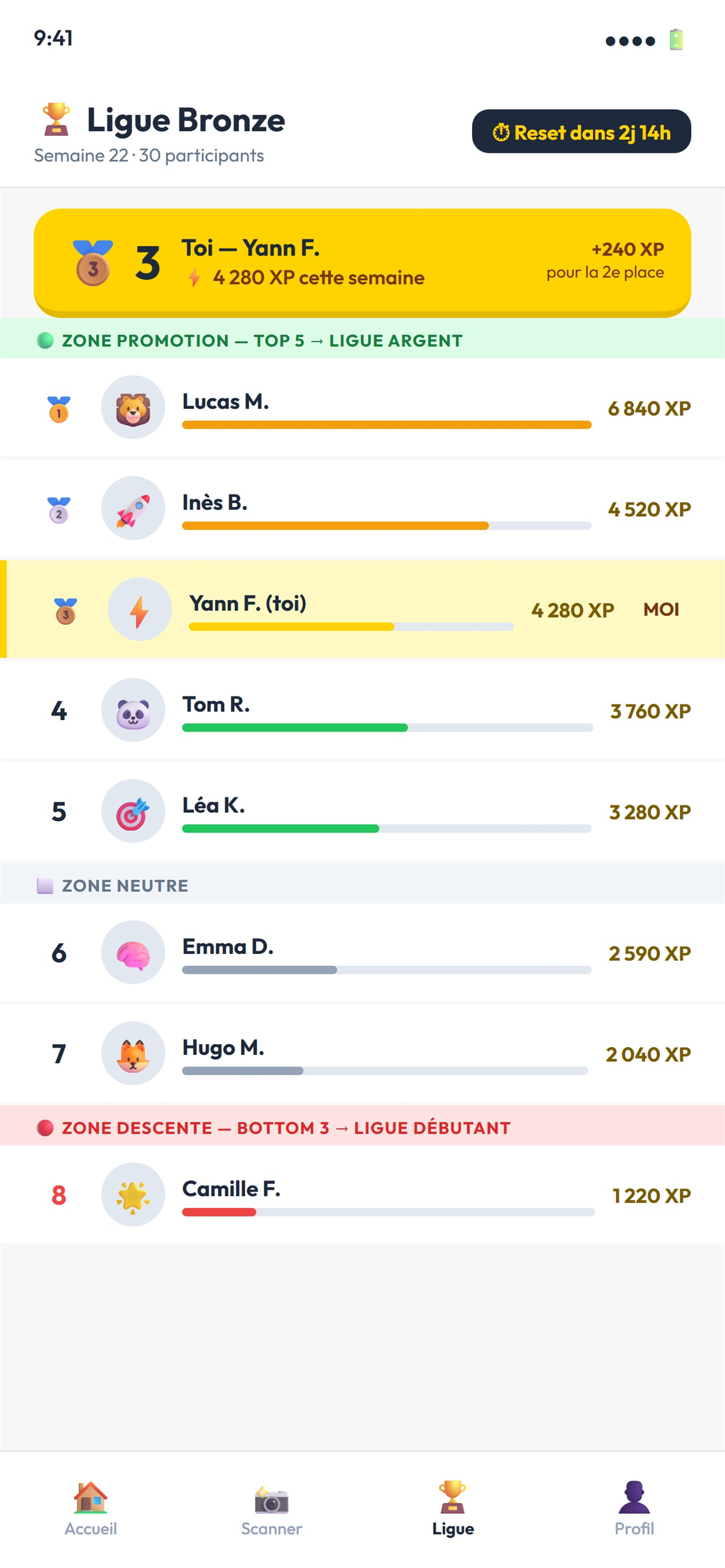Tap the MOI label on Yann's row
This screenshot has width=725, height=1568.
click(x=661, y=609)
